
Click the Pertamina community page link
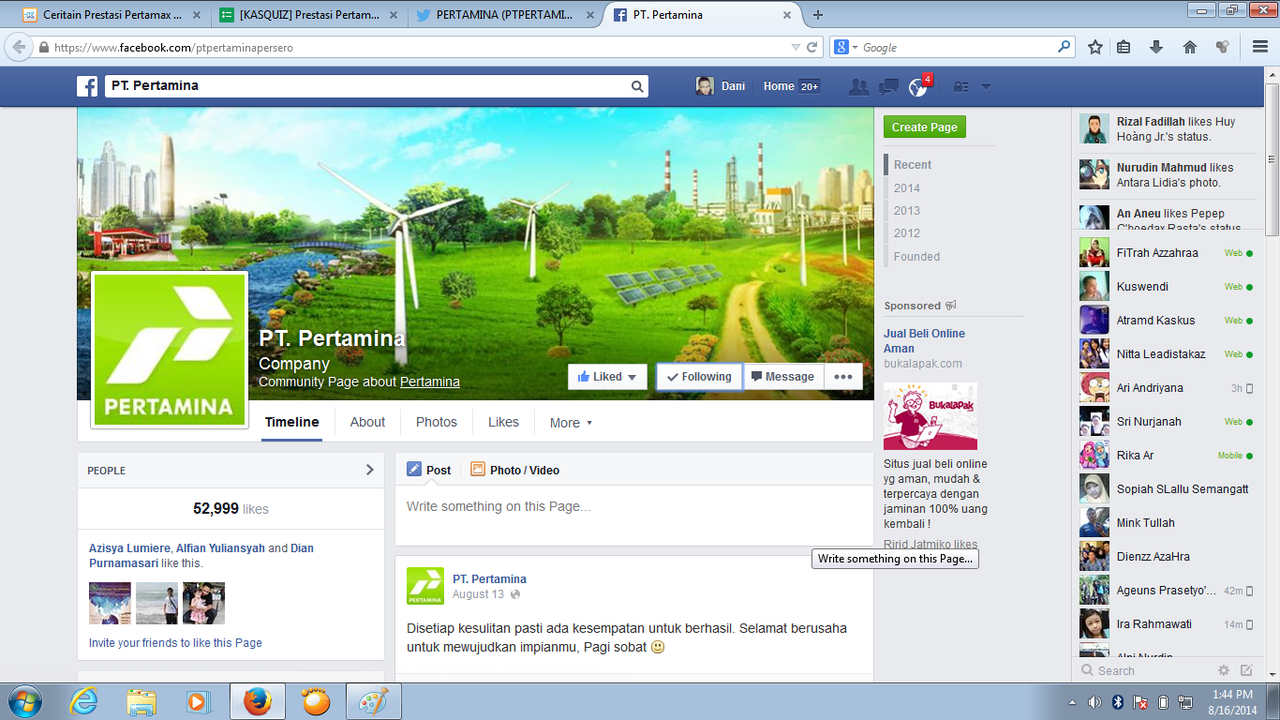point(430,382)
